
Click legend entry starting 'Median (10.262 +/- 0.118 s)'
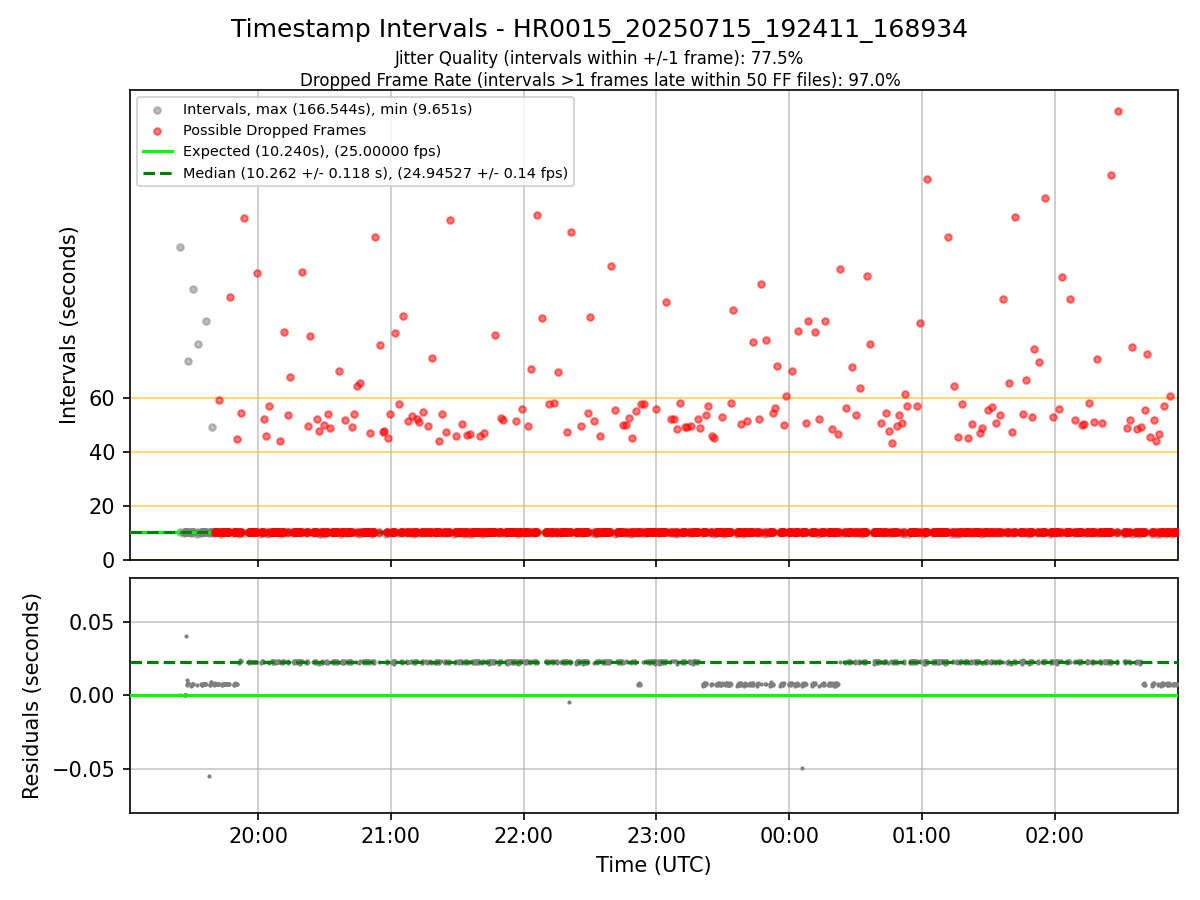(x=375, y=173)
